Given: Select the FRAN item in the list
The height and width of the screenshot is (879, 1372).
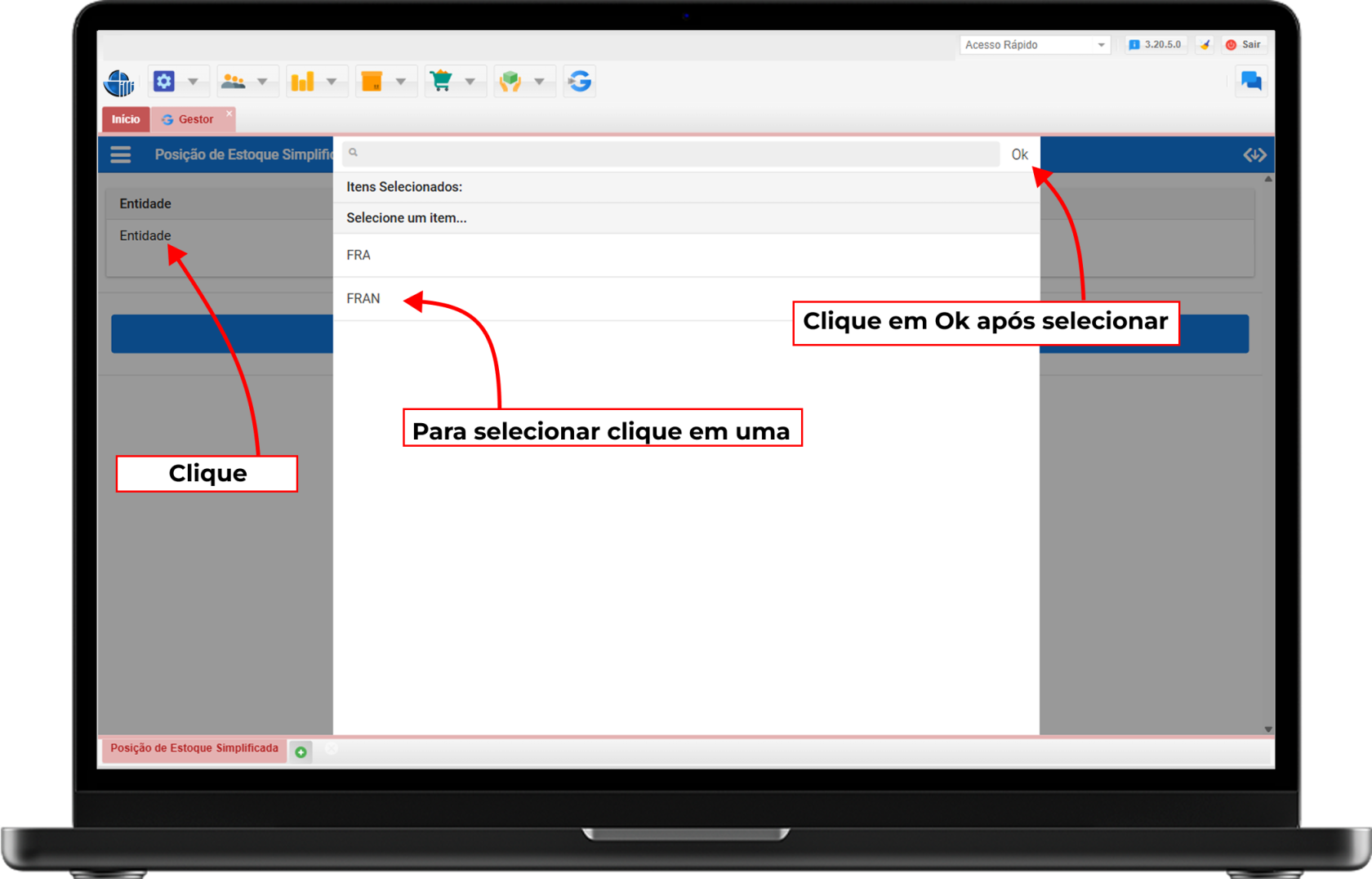Looking at the screenshot, I should pyautogui.click(x=363, y=299).
